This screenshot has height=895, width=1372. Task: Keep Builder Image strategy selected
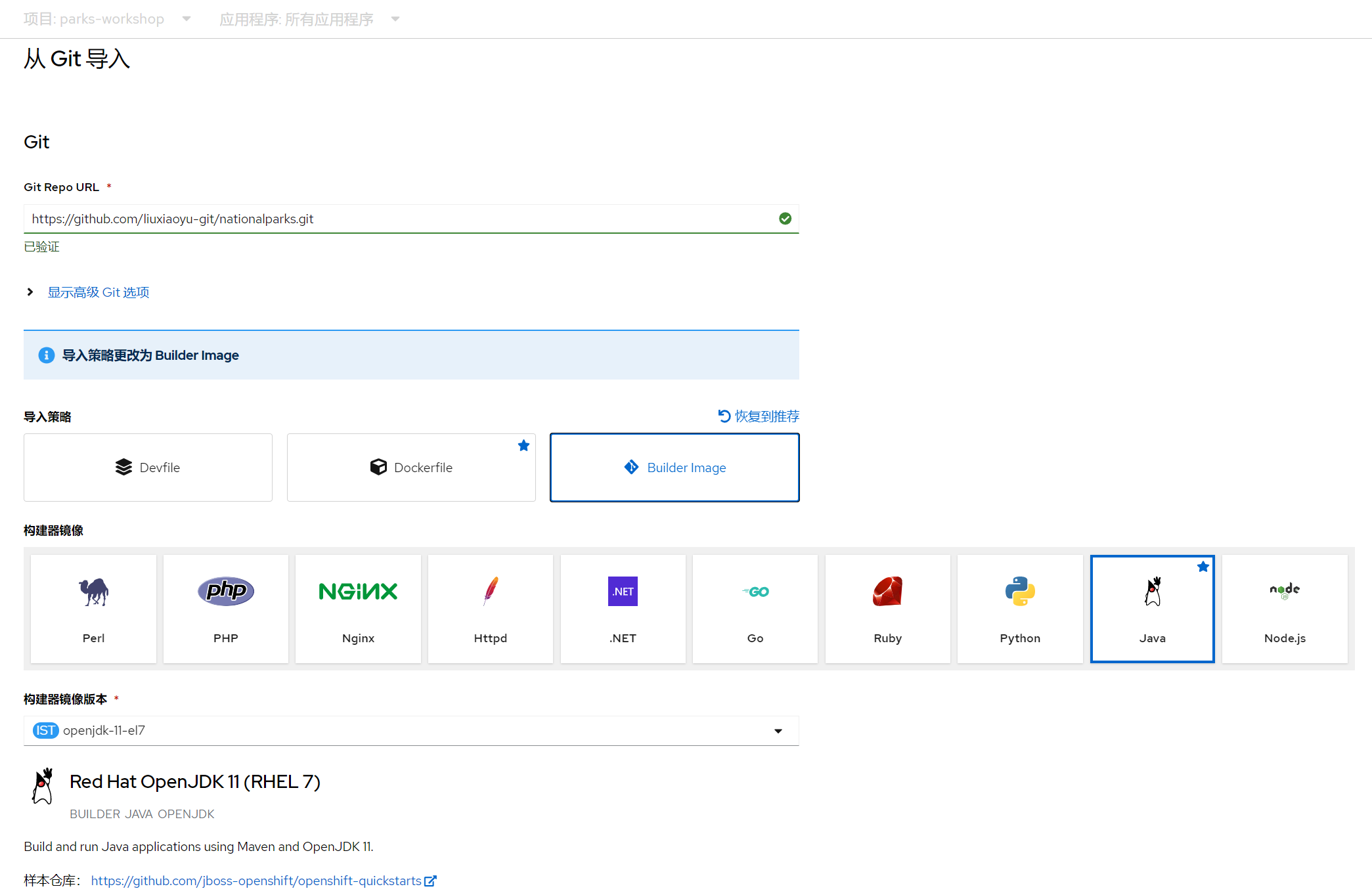point(674,467)
